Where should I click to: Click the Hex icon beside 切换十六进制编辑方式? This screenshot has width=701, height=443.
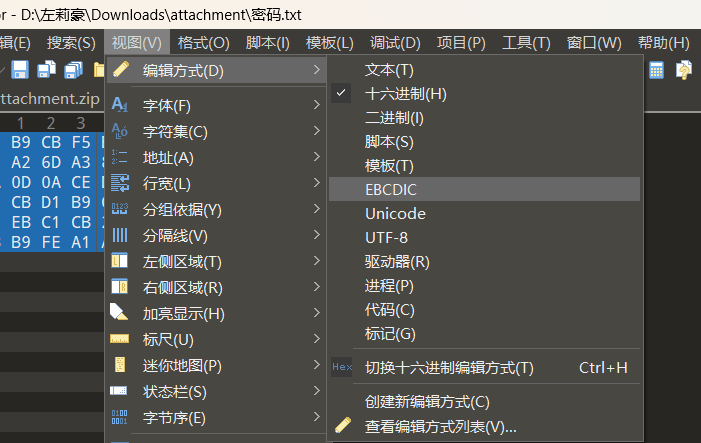(x=342, y=367)
